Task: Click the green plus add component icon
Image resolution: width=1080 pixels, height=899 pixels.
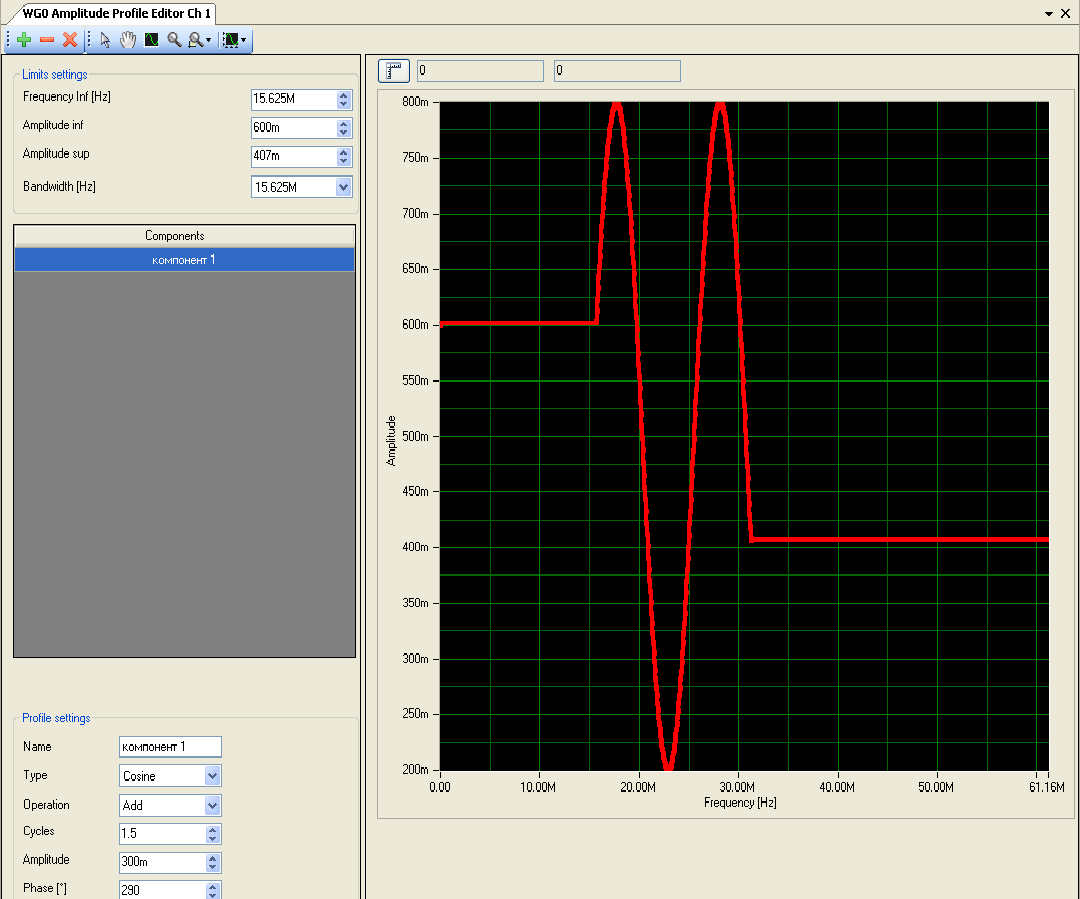Action: pos(24,40)
